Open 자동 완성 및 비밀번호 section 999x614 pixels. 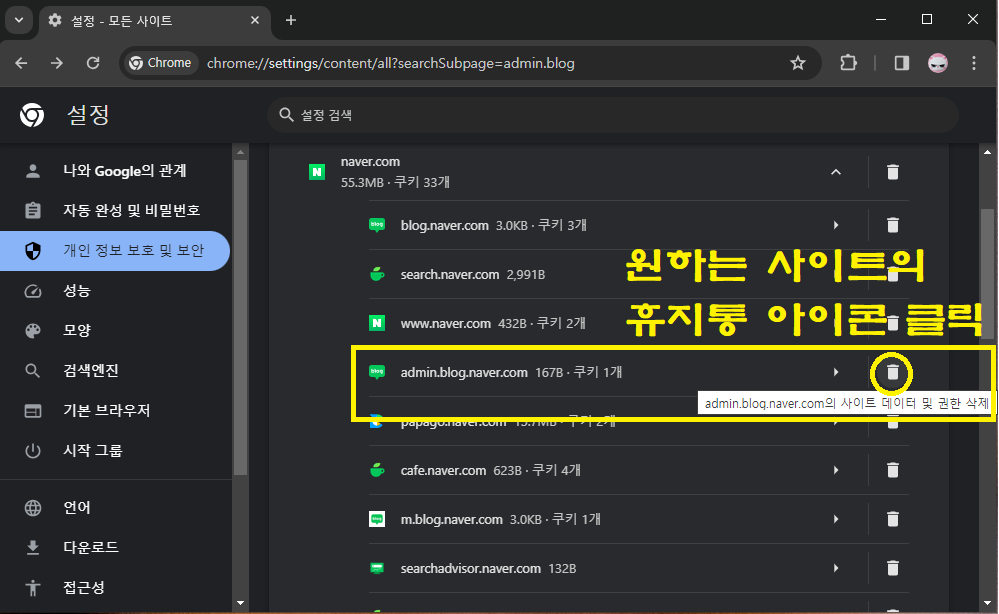click(115, 210)
